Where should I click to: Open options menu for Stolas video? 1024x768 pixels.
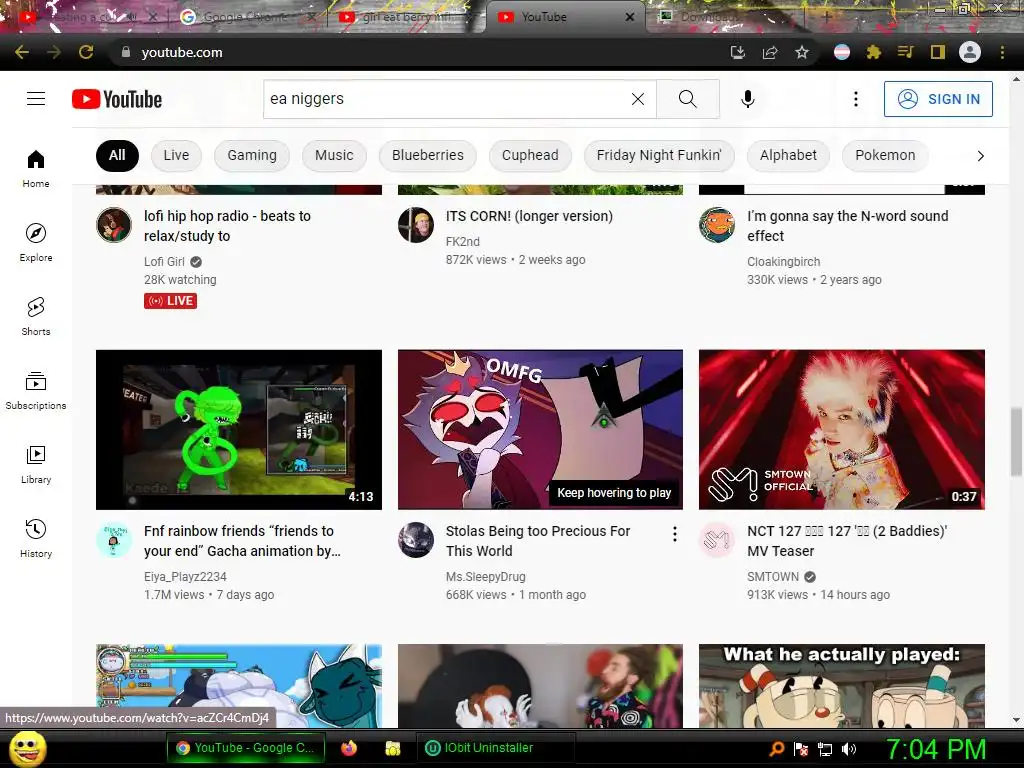(675, 534)
